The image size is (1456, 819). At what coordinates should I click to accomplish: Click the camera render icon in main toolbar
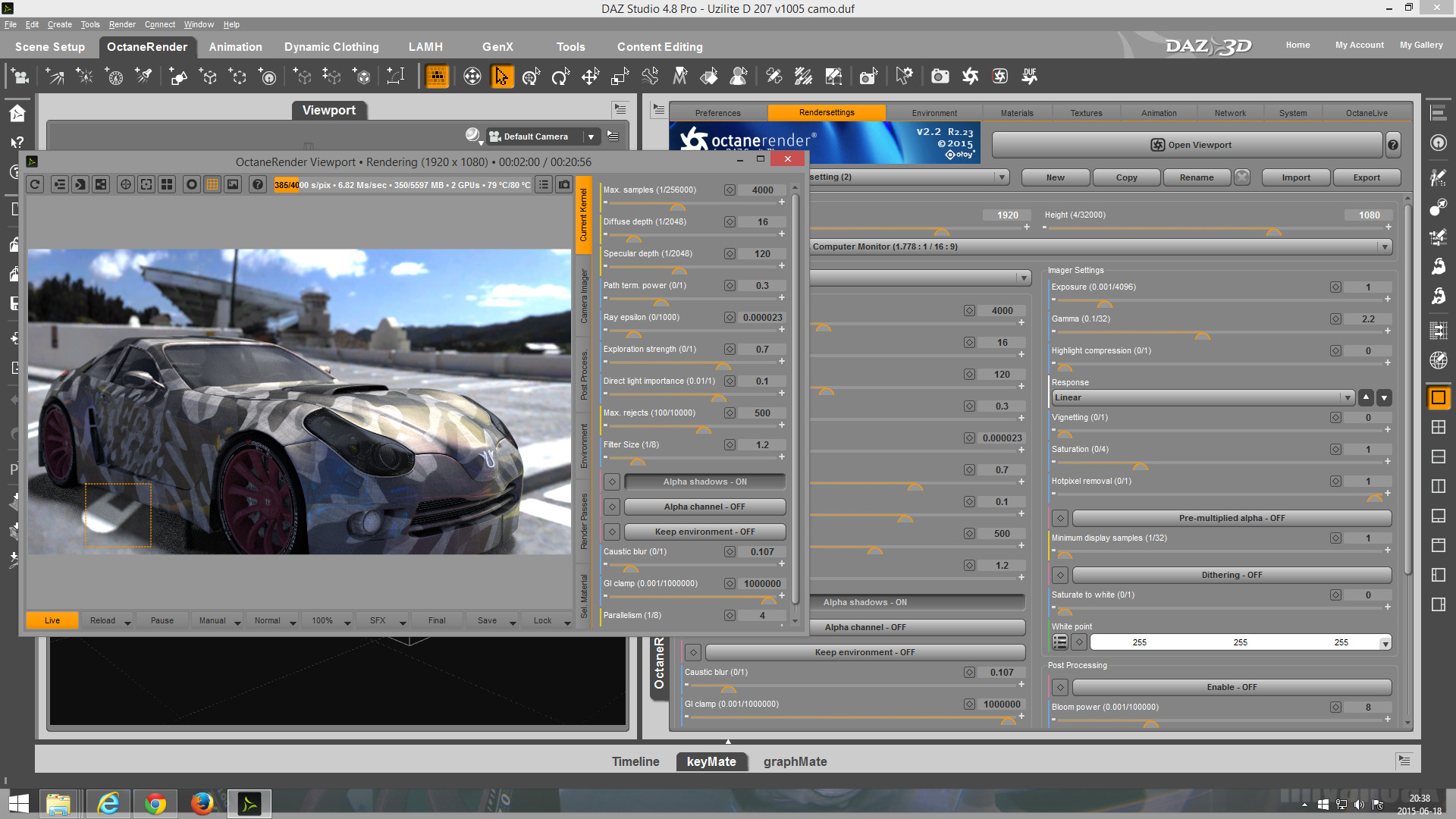coord(940,77)
